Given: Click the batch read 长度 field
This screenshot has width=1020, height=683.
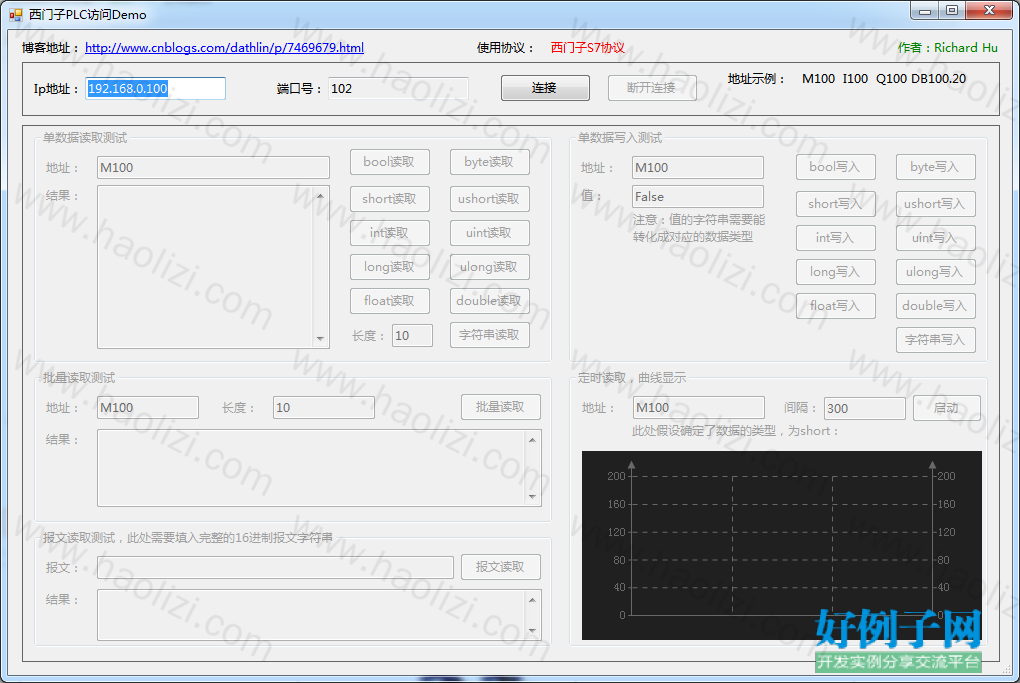Looking at the screenshot, I should point(323,408).
